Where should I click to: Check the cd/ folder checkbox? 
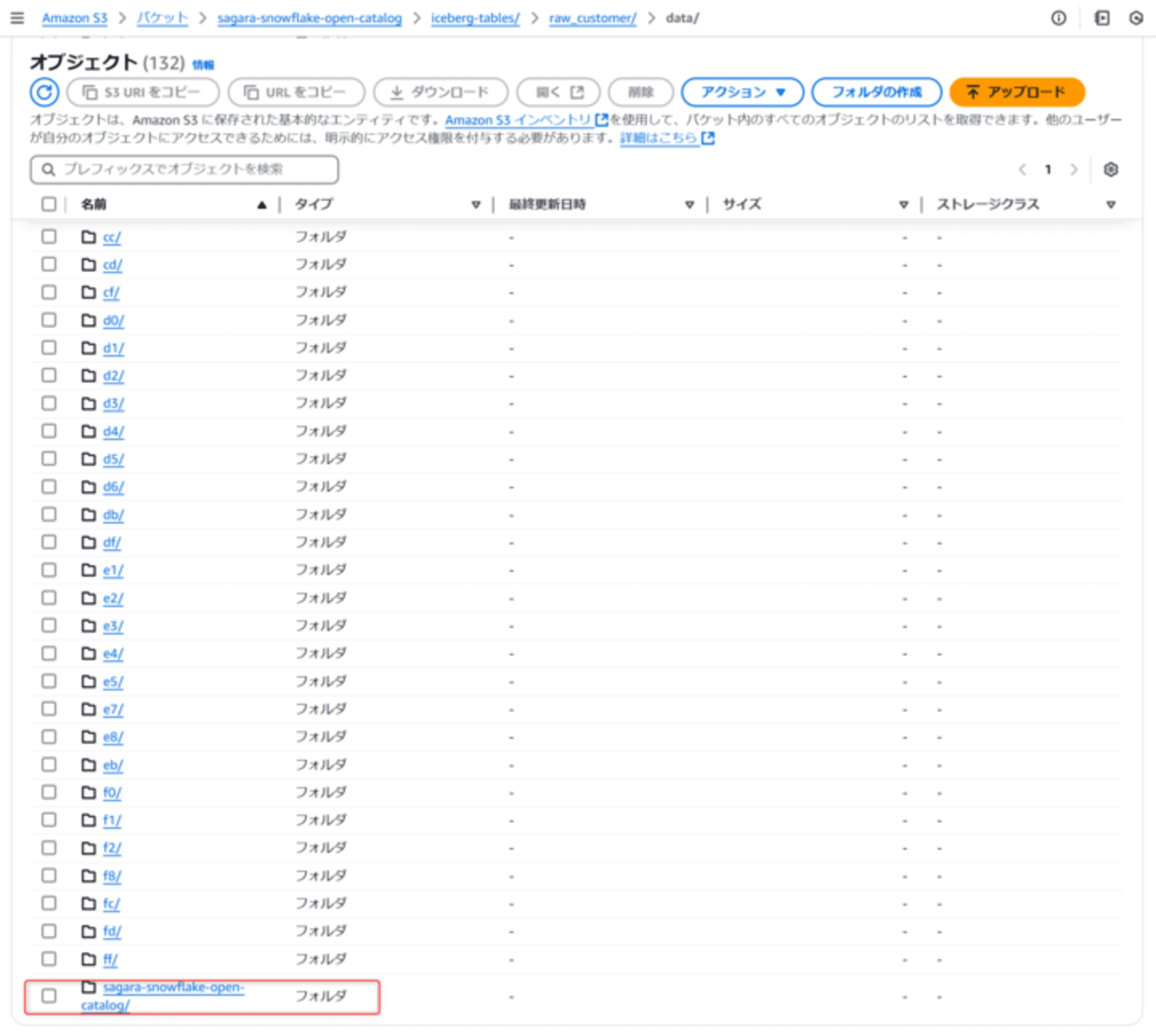click(x=49, y=264)
